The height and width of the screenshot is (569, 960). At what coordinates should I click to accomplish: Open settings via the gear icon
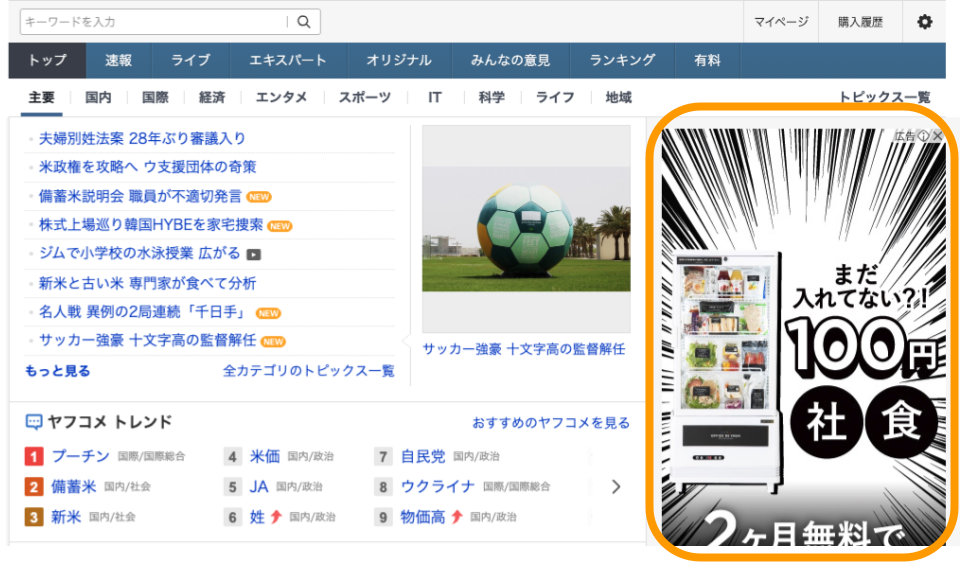[924, 22]
